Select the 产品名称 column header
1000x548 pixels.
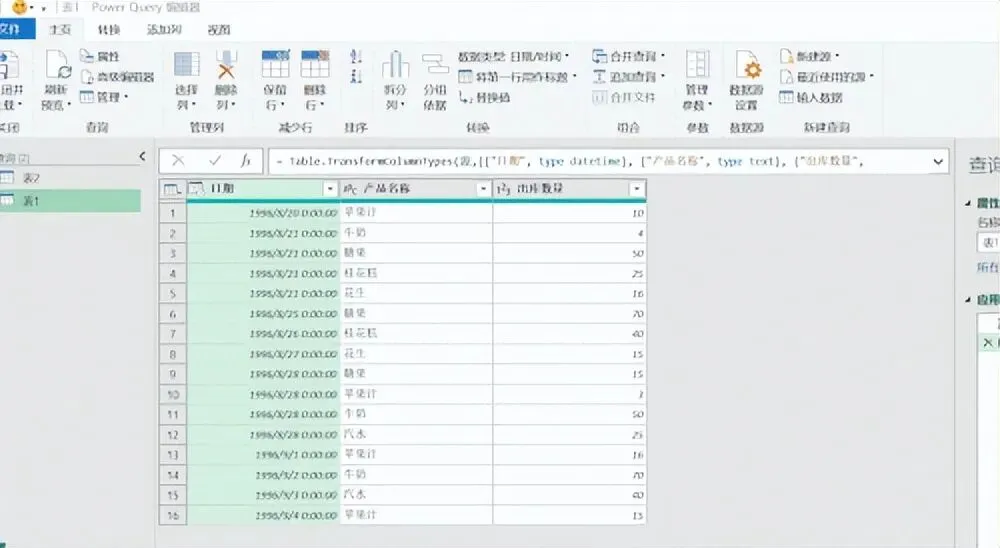point(418,189)
